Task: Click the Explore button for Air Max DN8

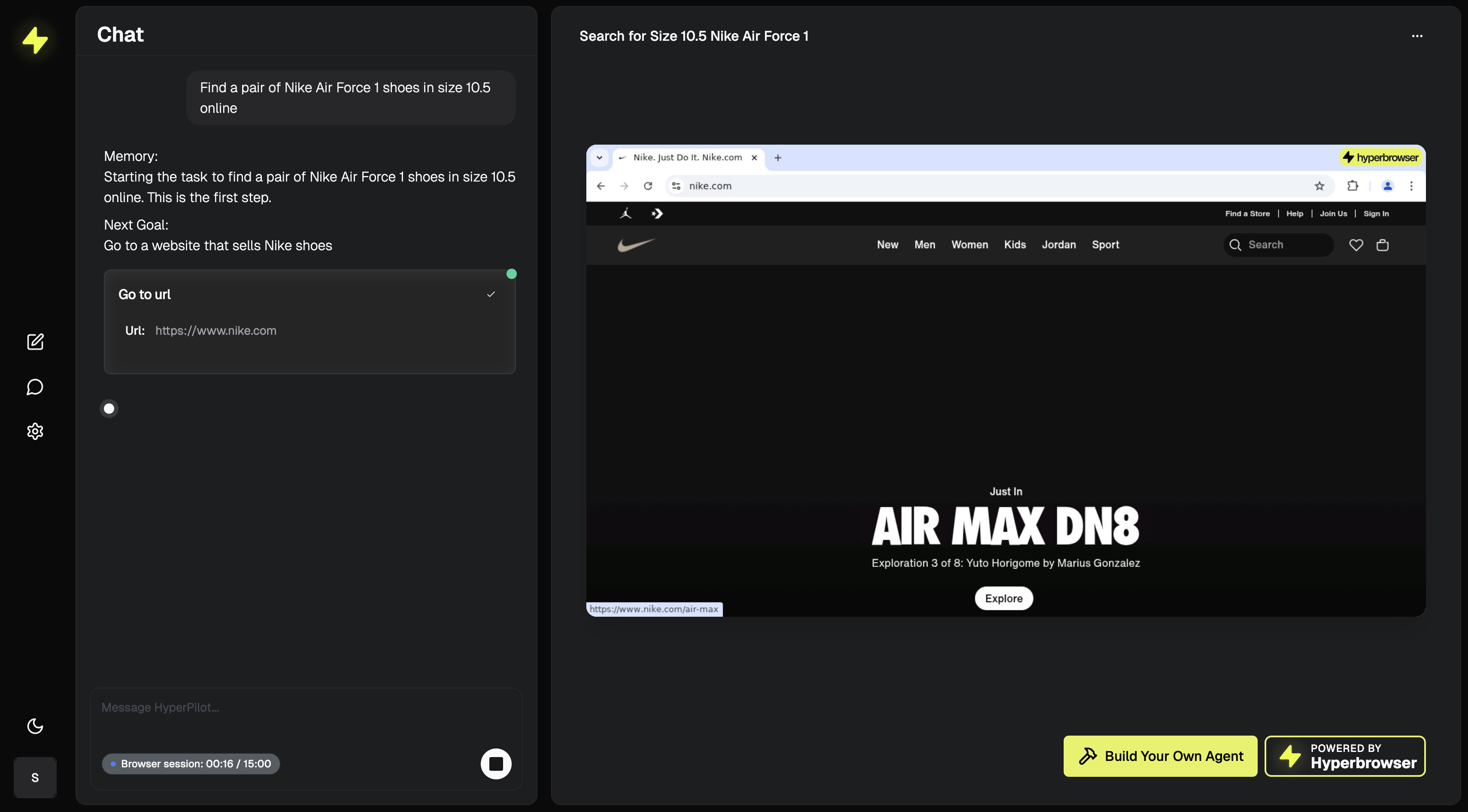Action: click(1004, 598)
